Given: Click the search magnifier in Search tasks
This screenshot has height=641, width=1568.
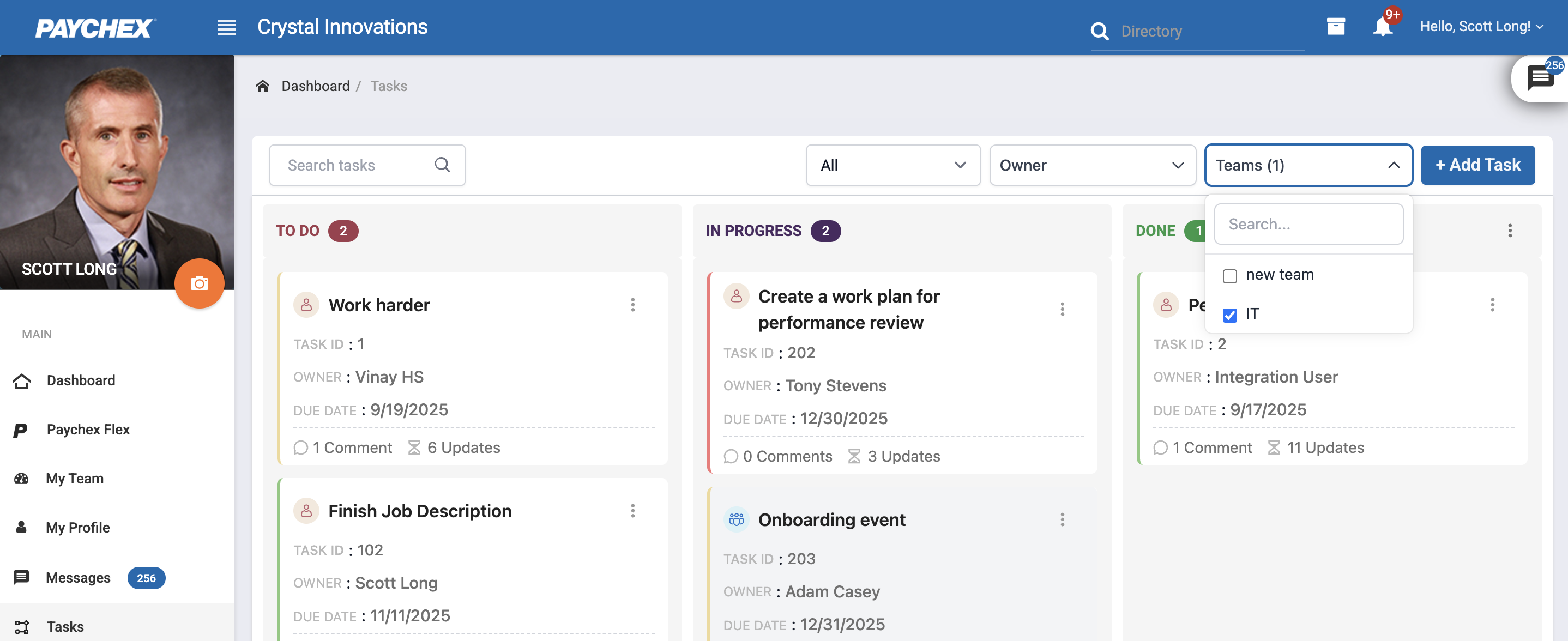Looking at the screenshot, I should click(x=443, y=165).
